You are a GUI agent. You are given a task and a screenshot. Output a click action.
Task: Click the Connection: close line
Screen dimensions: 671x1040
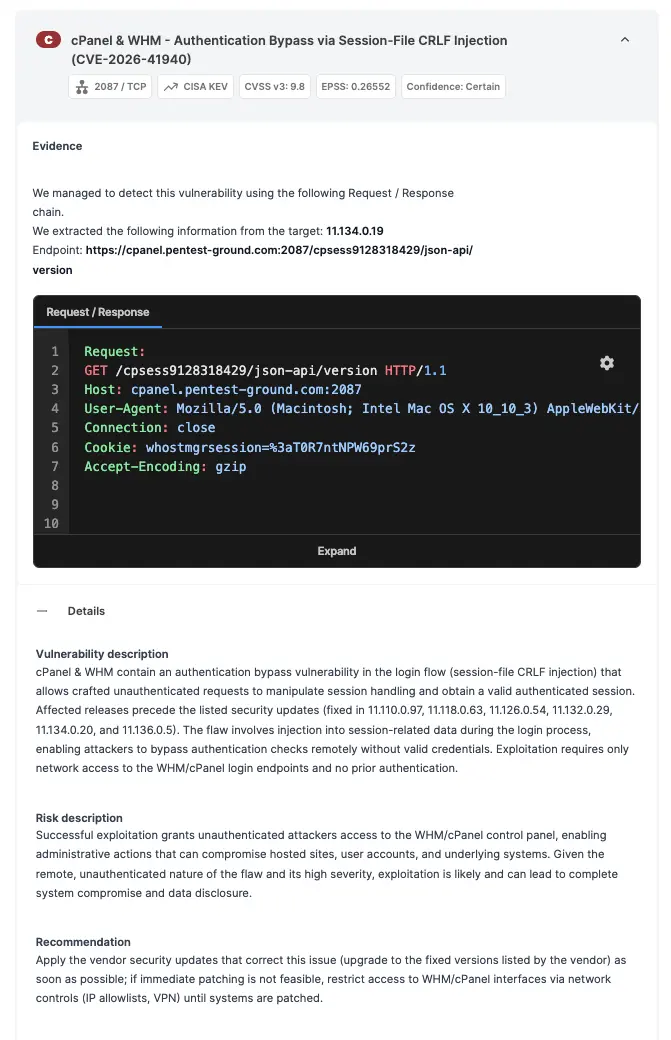click(150, 428)
